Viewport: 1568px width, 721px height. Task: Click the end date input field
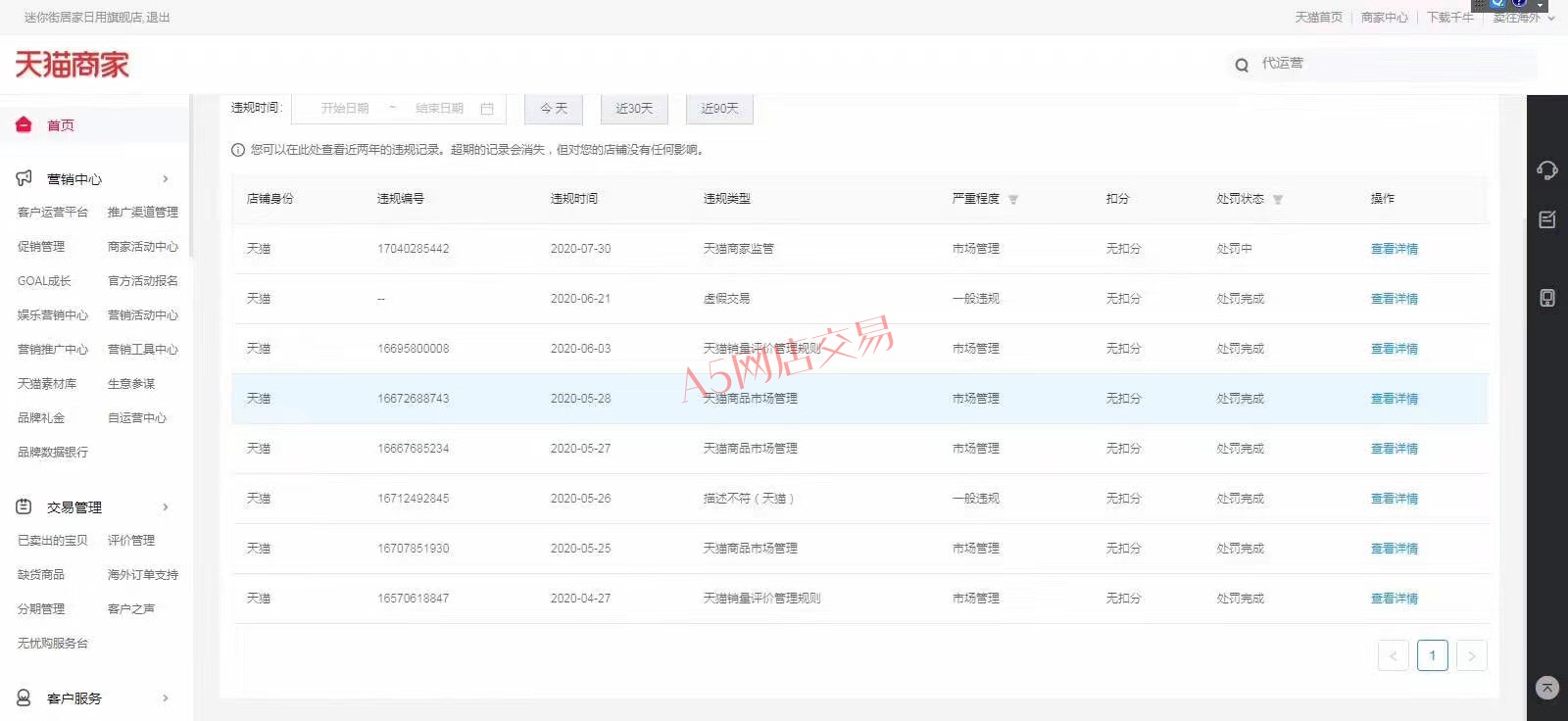[439, 109]
